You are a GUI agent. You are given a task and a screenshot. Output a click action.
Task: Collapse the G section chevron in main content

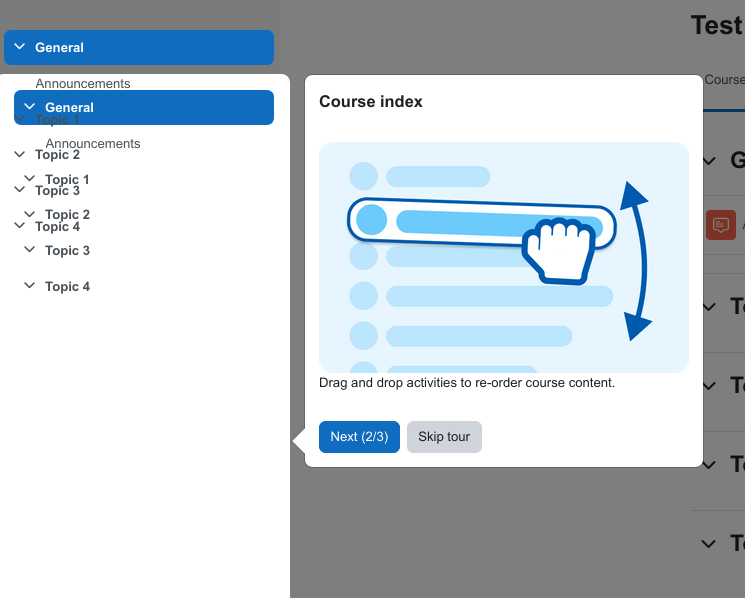point(709,161)
